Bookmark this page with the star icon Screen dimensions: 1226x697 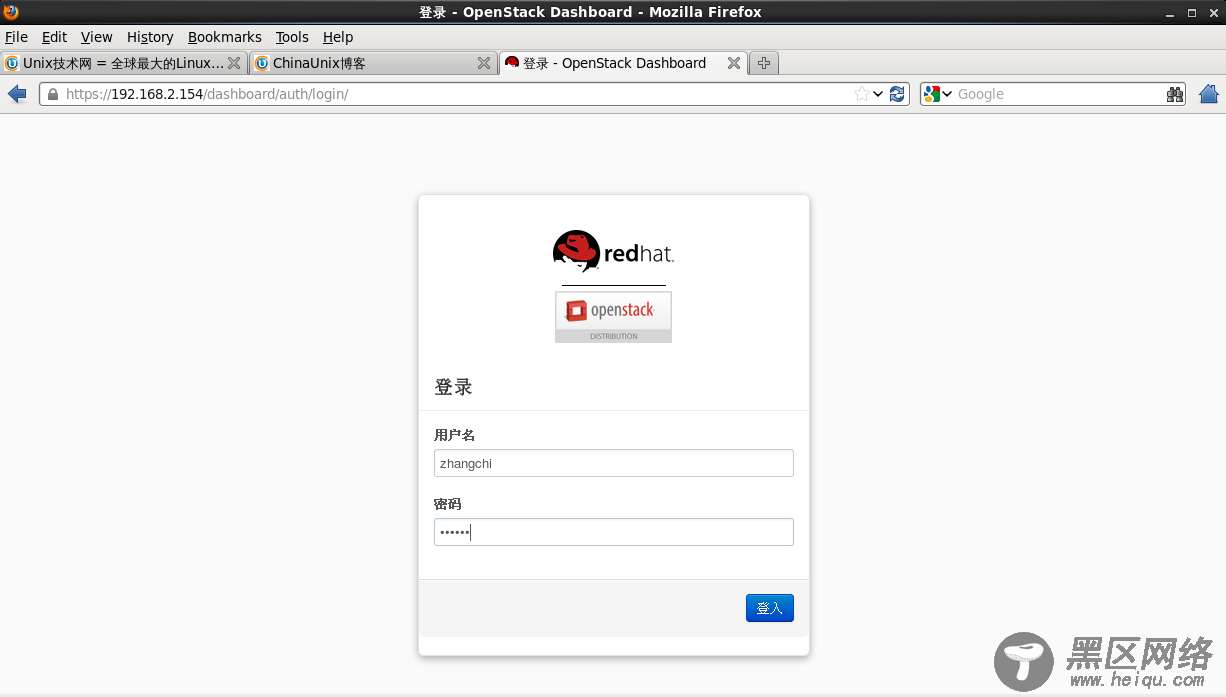[861, 94]
